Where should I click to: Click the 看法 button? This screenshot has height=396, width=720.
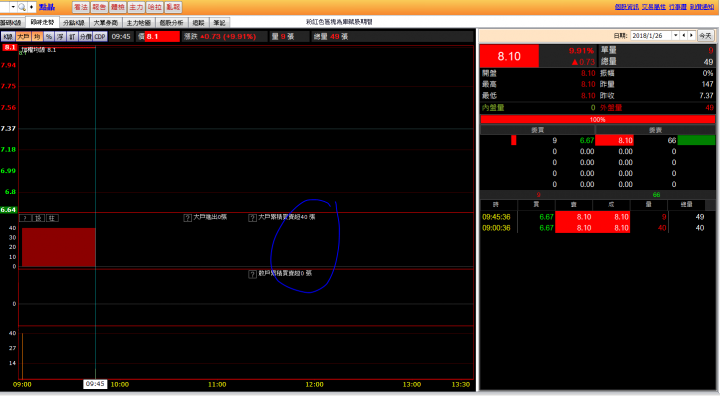pyautogui.click(x=81, y=7)
